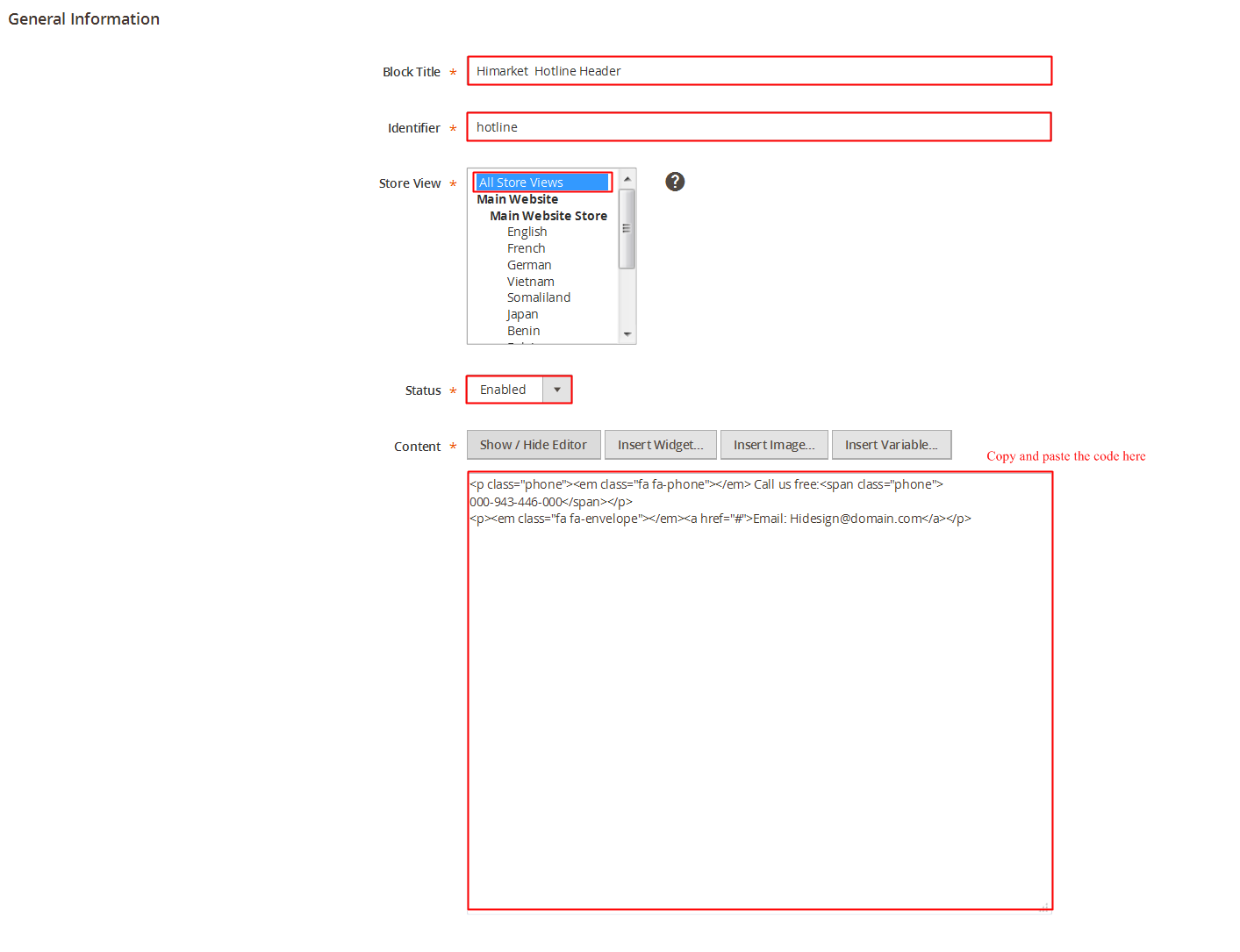Image resolution: width=1240 pixels, height=952 pixels.
Task: Select English store view
Action: [x=527, y=232]
